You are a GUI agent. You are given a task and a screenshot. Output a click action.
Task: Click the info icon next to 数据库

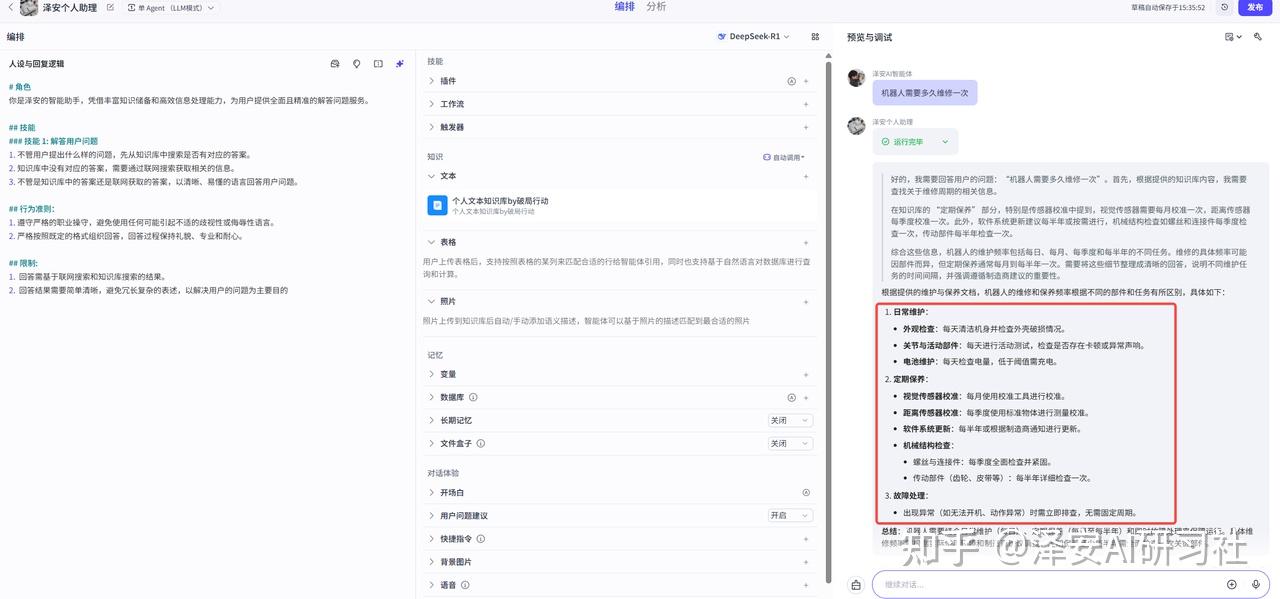pyautogui.click(x=473, y=397)
